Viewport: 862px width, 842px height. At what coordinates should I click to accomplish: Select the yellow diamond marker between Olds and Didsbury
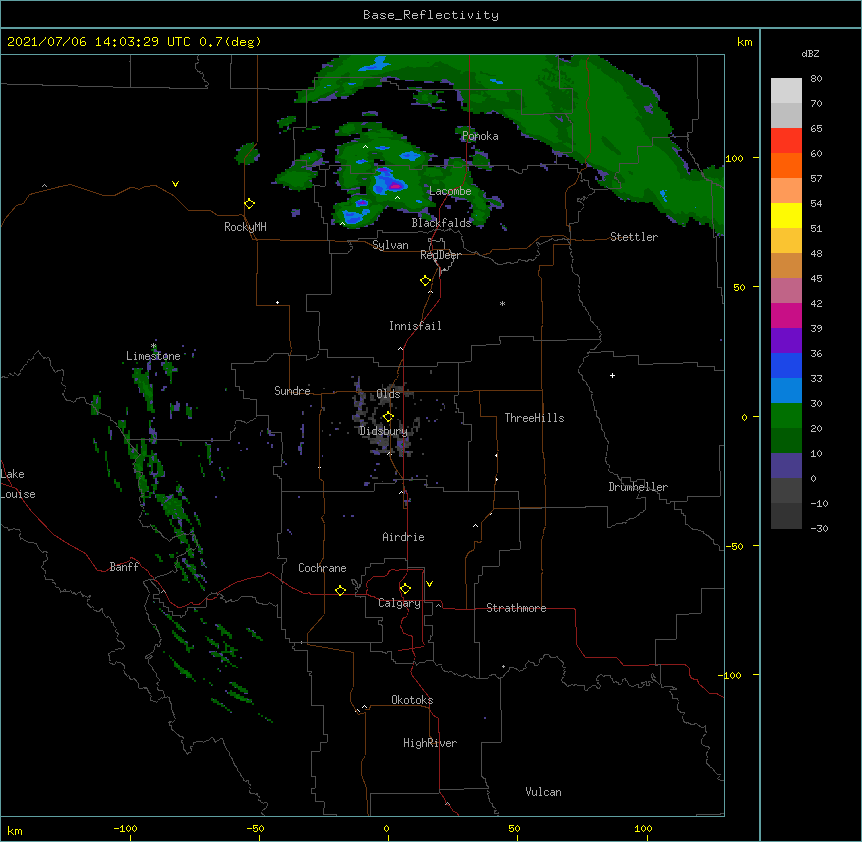pos(388,417)
